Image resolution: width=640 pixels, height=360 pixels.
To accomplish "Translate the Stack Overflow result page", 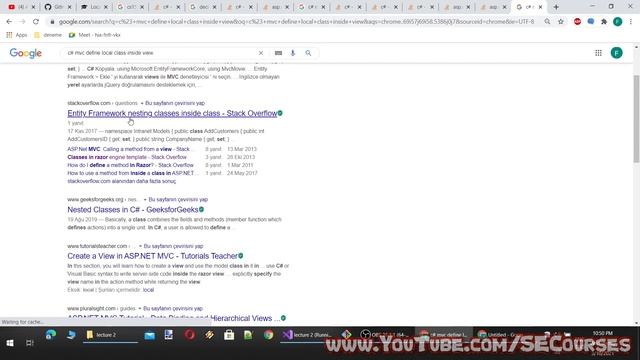I will tap(175, 103).
